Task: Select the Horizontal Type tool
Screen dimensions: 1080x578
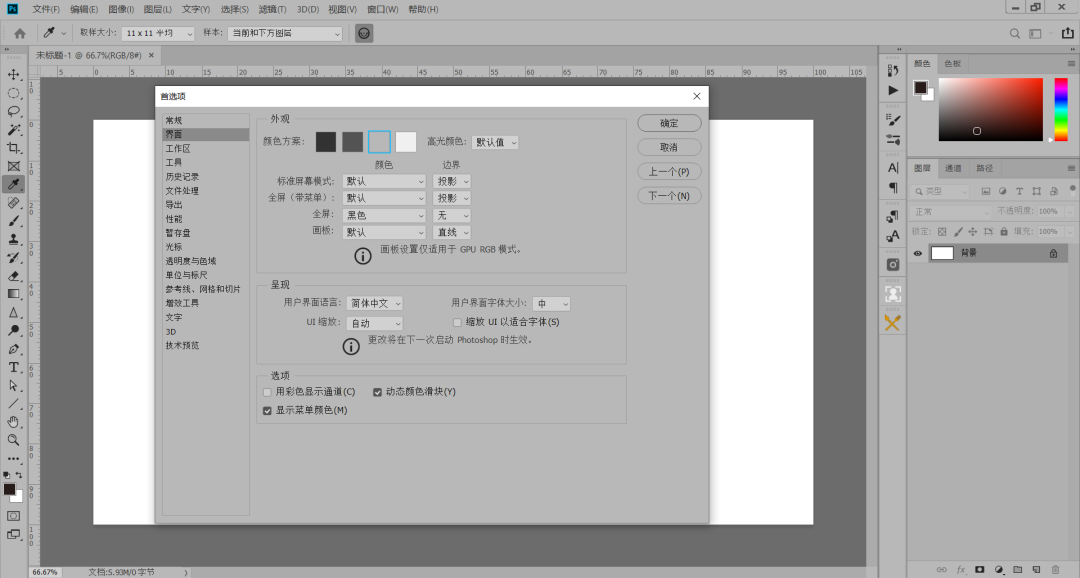Action: (14, 367)
